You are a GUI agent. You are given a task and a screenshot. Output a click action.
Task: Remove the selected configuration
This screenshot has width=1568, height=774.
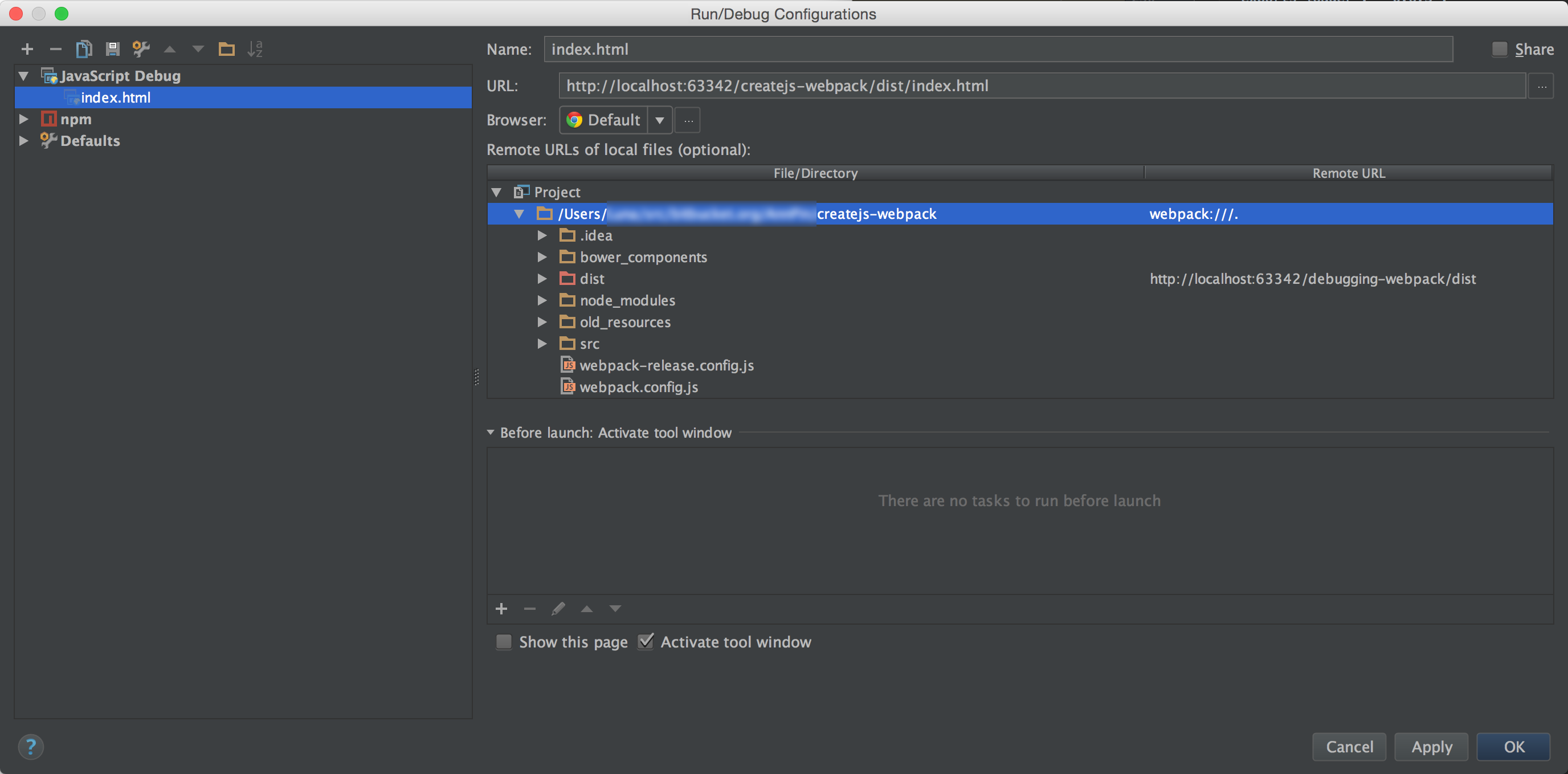(55, 48)
